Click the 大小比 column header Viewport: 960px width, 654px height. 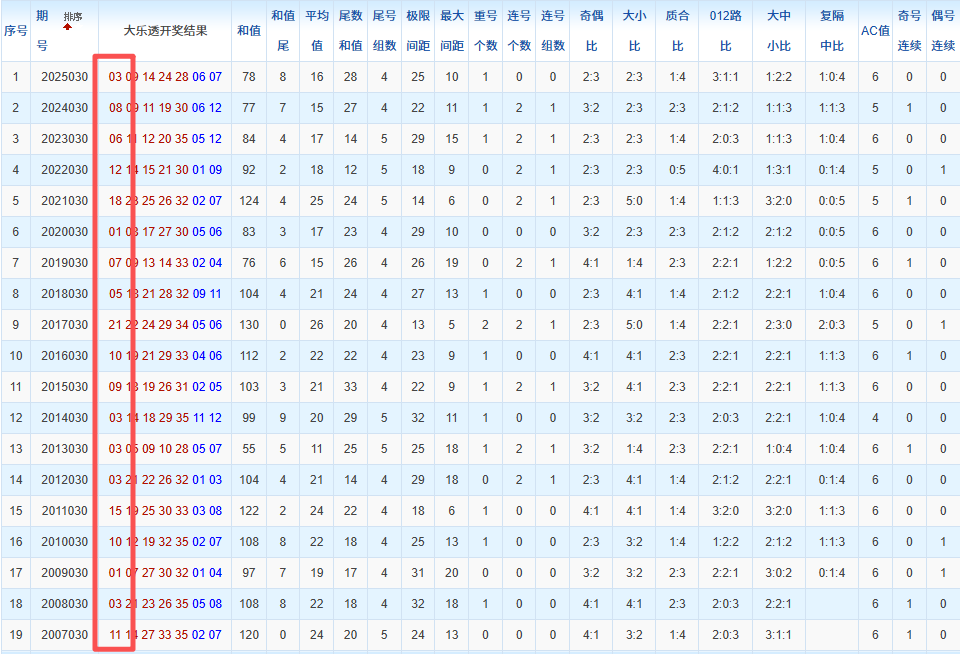coord(634,31)
